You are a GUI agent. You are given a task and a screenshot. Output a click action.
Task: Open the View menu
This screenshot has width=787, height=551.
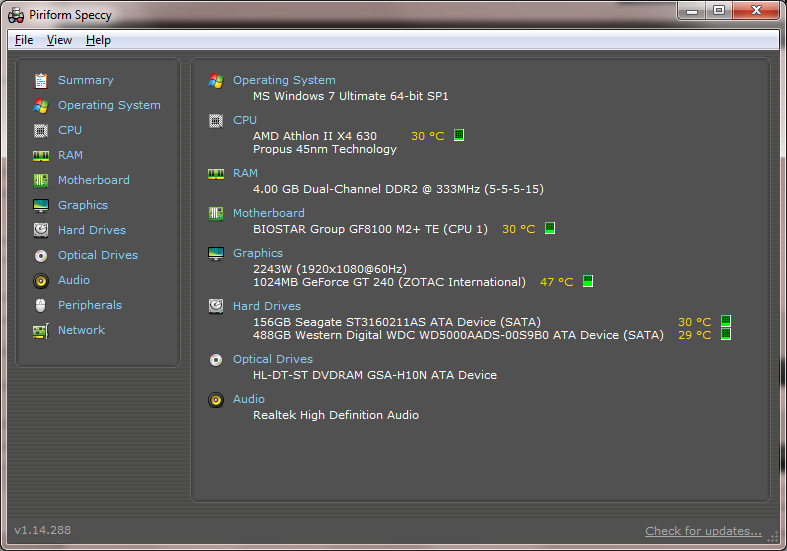59,40
